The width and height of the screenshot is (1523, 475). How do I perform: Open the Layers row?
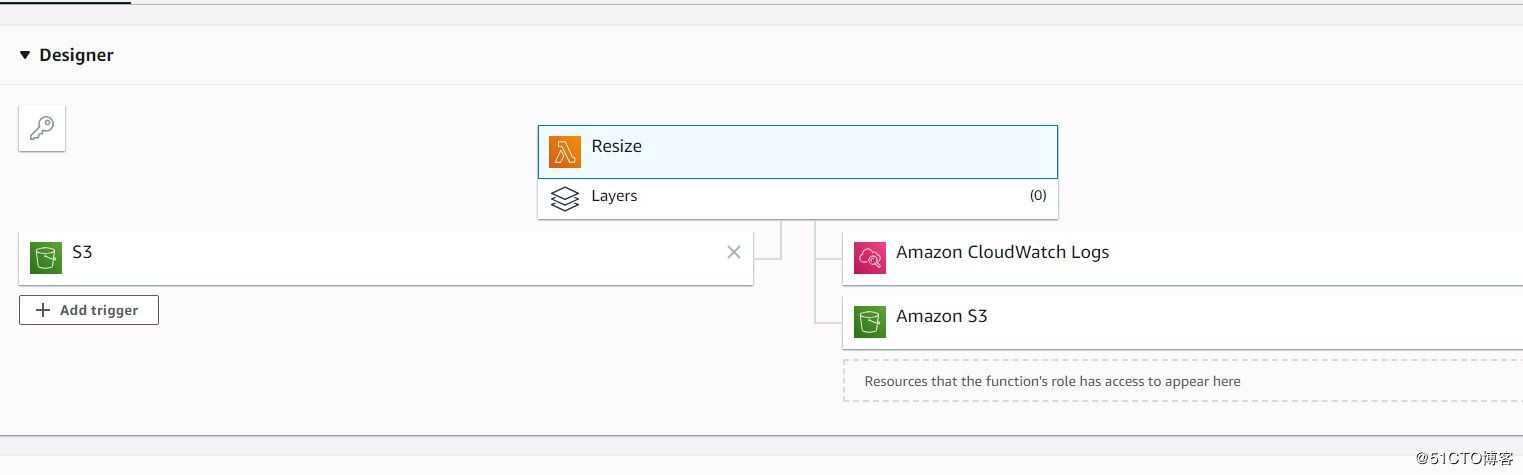click(x=798, y=198)
